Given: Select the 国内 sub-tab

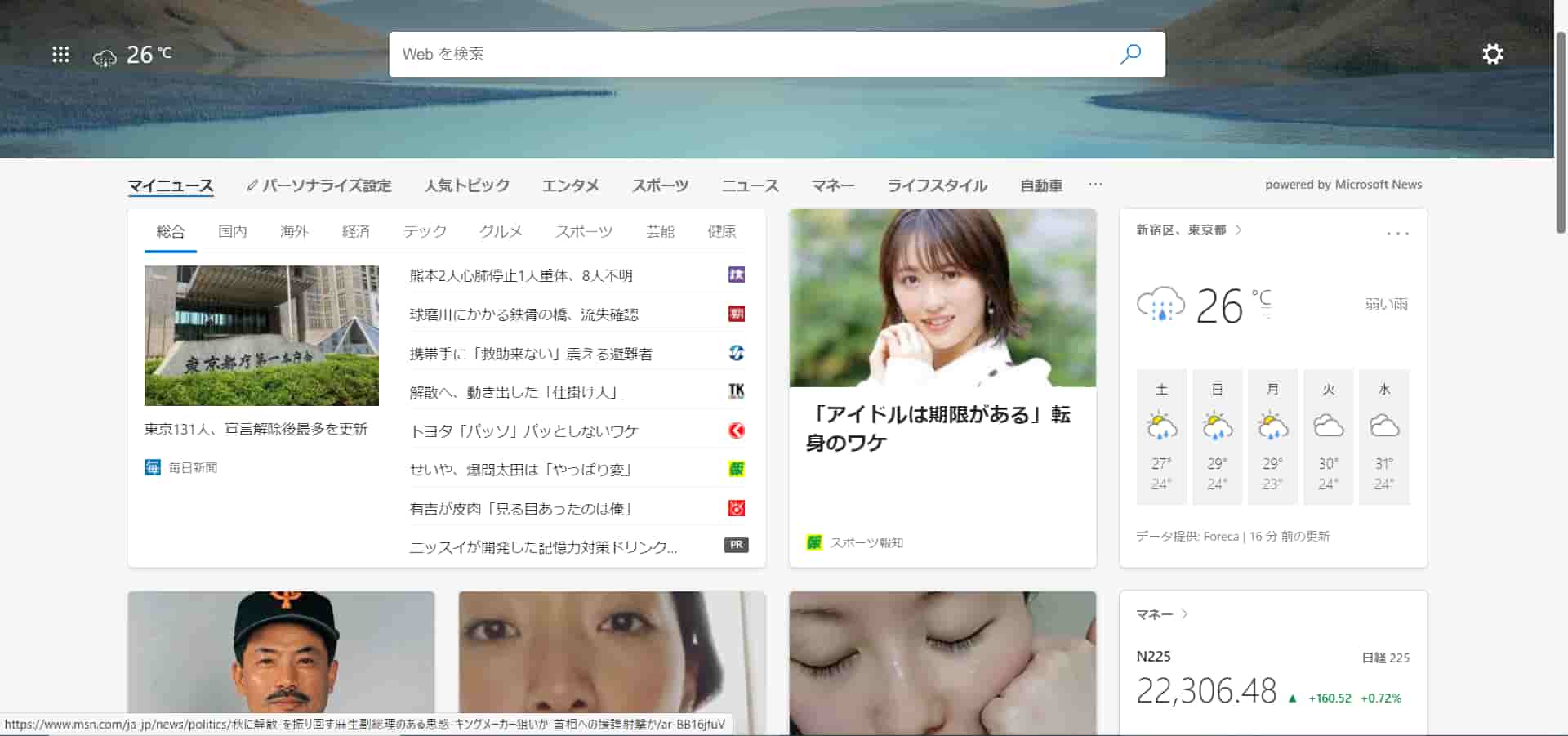Looking at the screenshot, I should click(233, 231).
